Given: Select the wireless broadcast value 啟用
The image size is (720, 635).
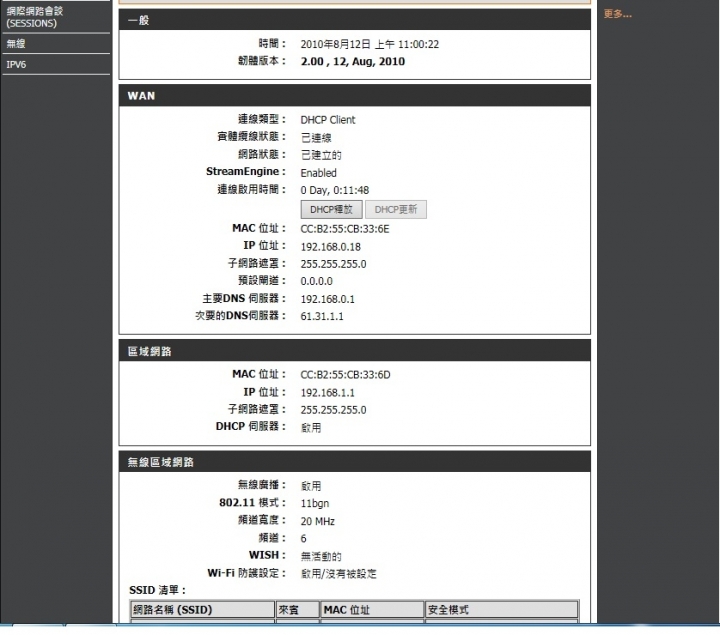Looking at the screenshot, I should click(x=311, y=486).
